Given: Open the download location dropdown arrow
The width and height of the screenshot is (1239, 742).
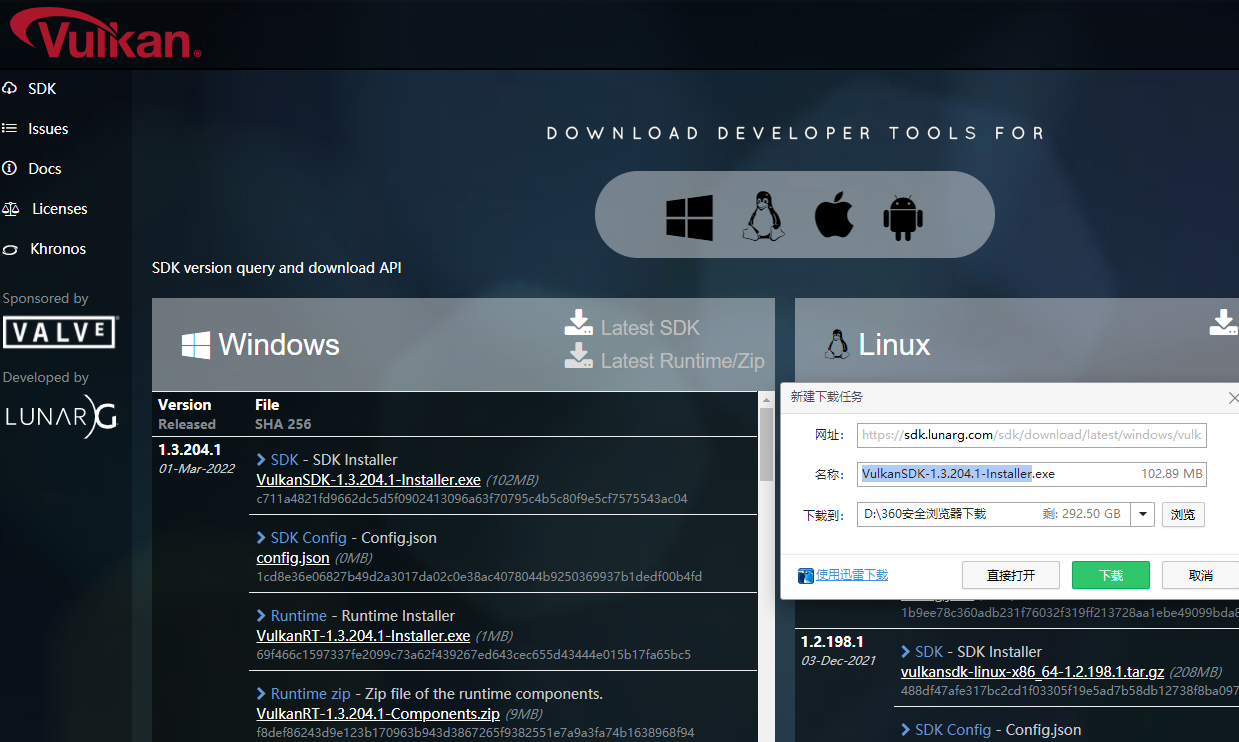Looking at the screenshot, I should click(1144, 515).
